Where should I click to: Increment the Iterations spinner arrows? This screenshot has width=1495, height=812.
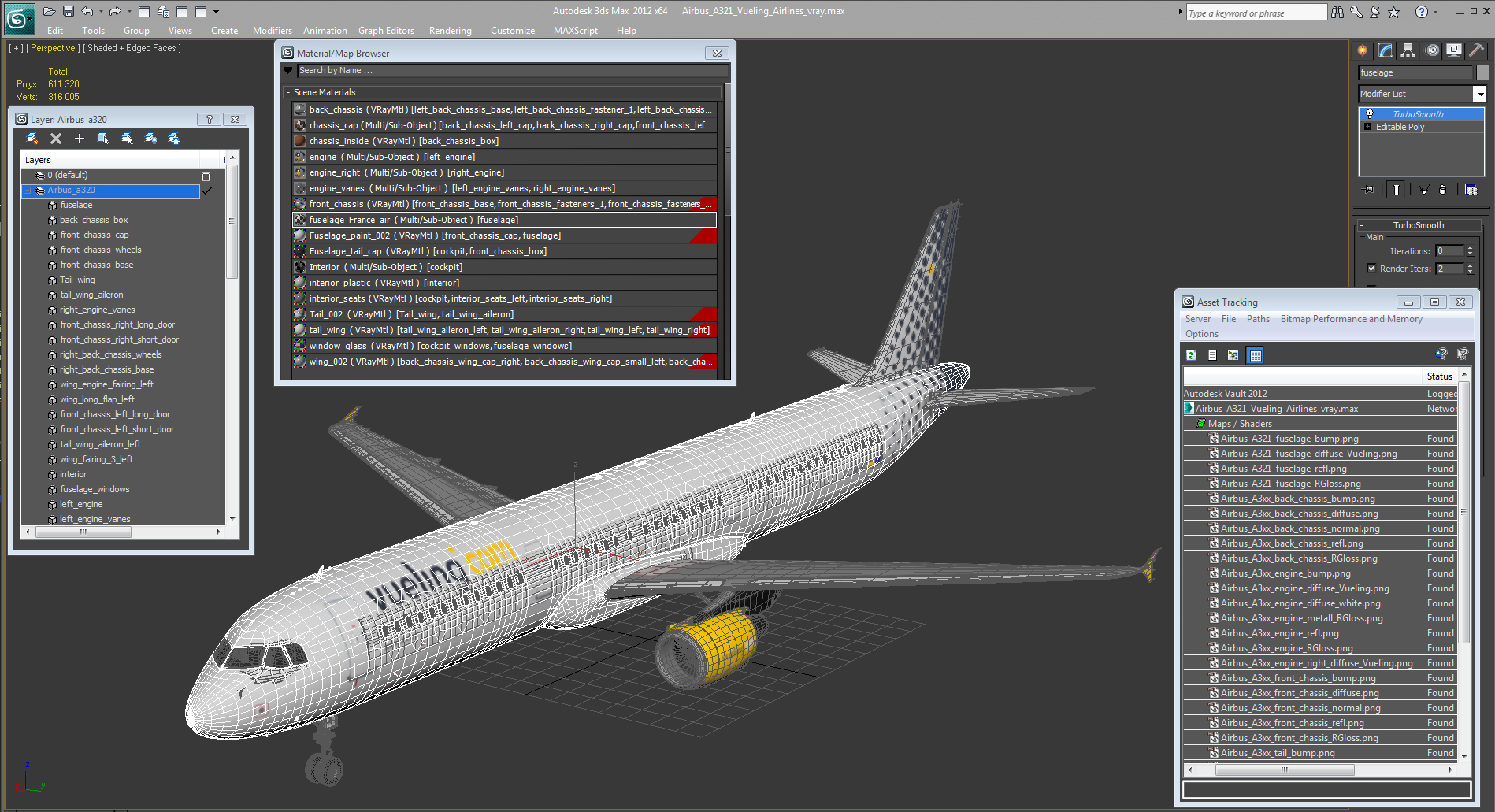point(1470,248)
